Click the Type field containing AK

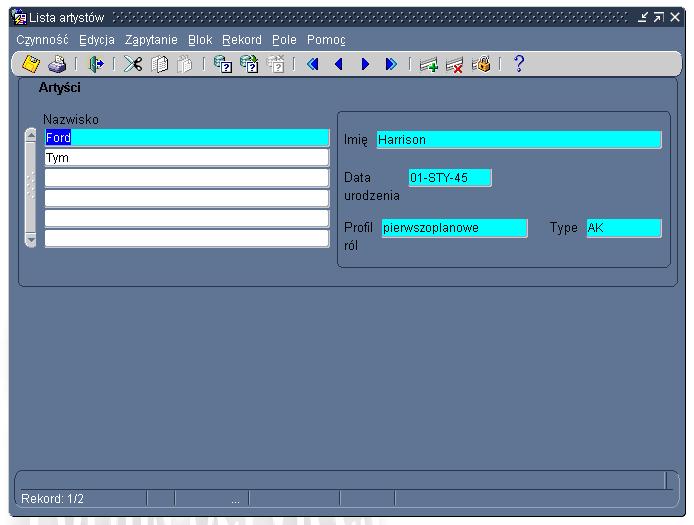coord(624,228)
